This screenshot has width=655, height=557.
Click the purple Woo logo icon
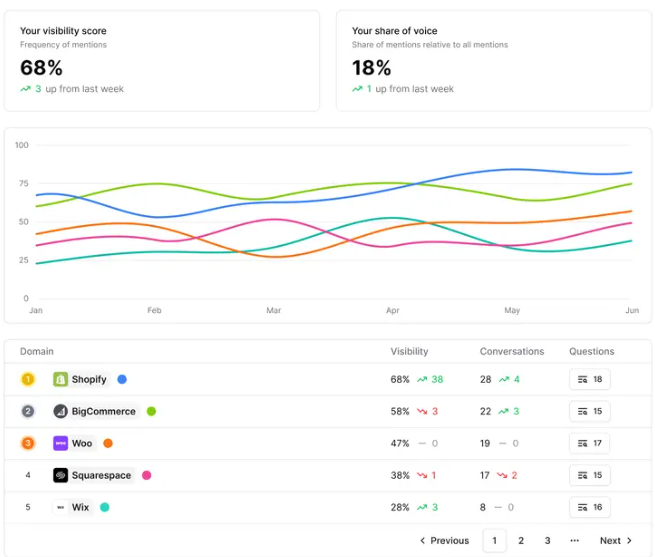60,443
